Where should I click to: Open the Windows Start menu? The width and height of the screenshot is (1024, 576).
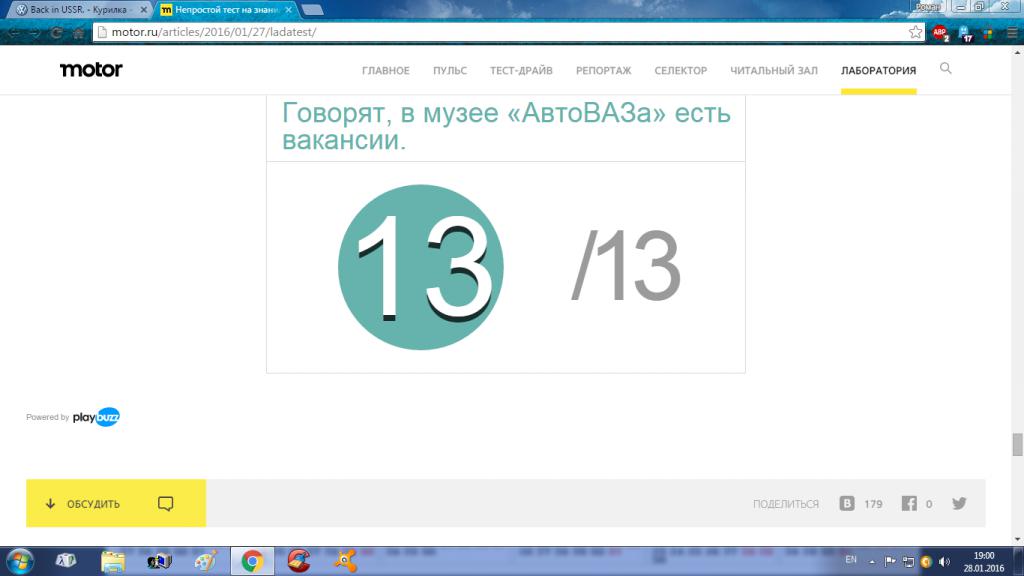click(x=20, y=561)
